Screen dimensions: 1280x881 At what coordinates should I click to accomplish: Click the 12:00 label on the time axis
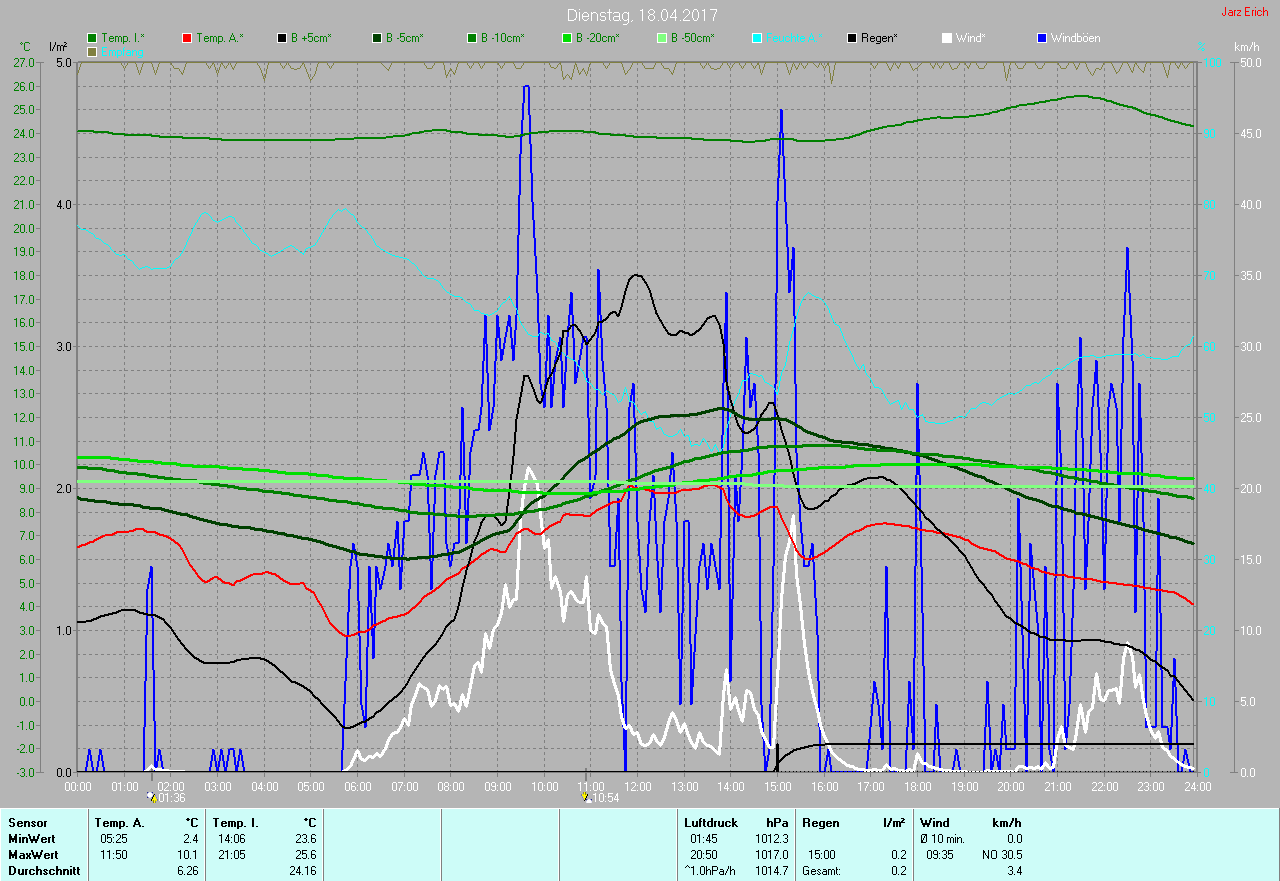(638, 786)
